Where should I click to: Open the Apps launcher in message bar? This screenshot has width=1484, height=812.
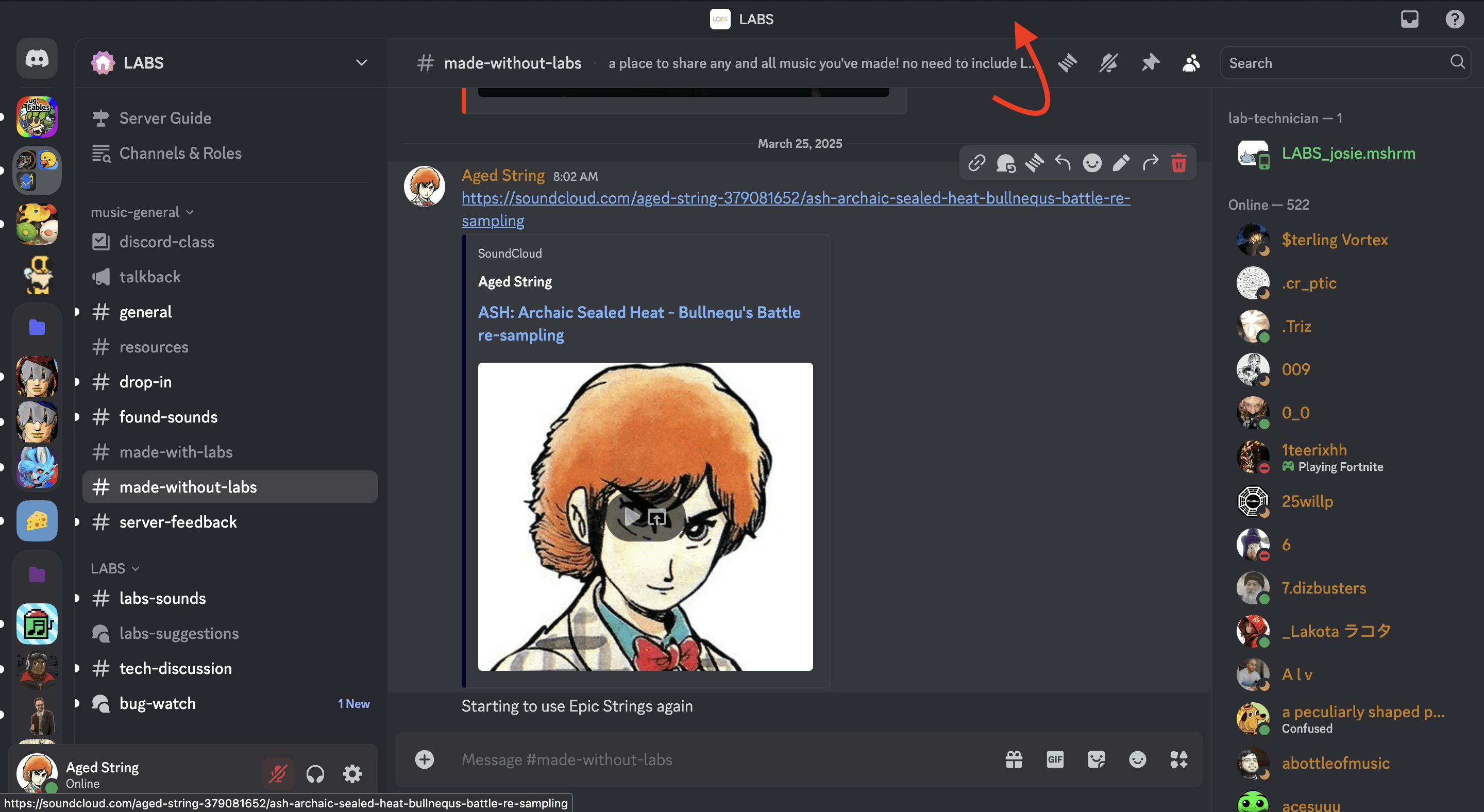click(x=1178, y=759)
